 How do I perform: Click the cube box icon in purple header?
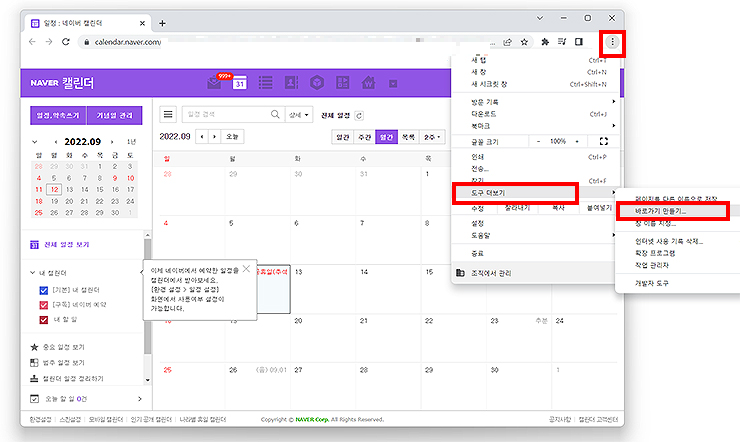click(317, 83)
